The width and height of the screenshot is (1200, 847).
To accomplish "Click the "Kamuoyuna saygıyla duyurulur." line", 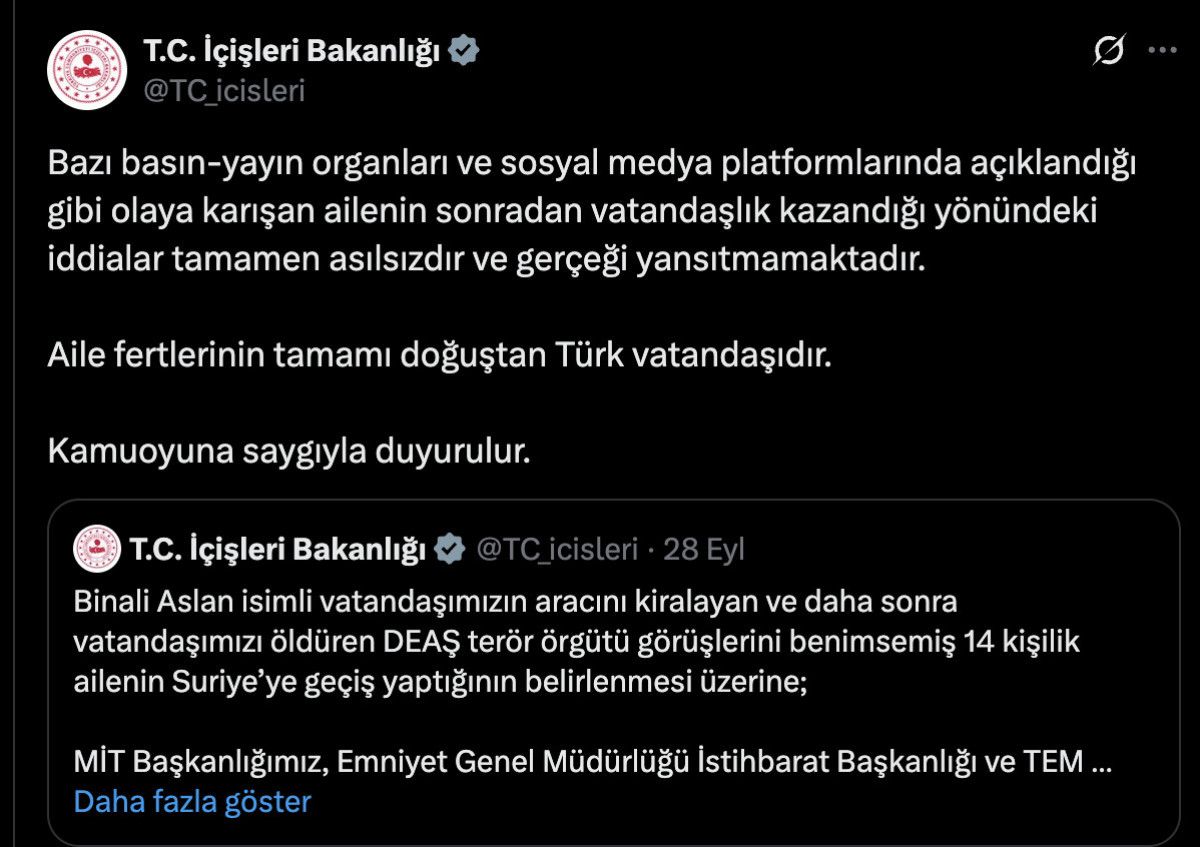I will click(x=288, y=451).
